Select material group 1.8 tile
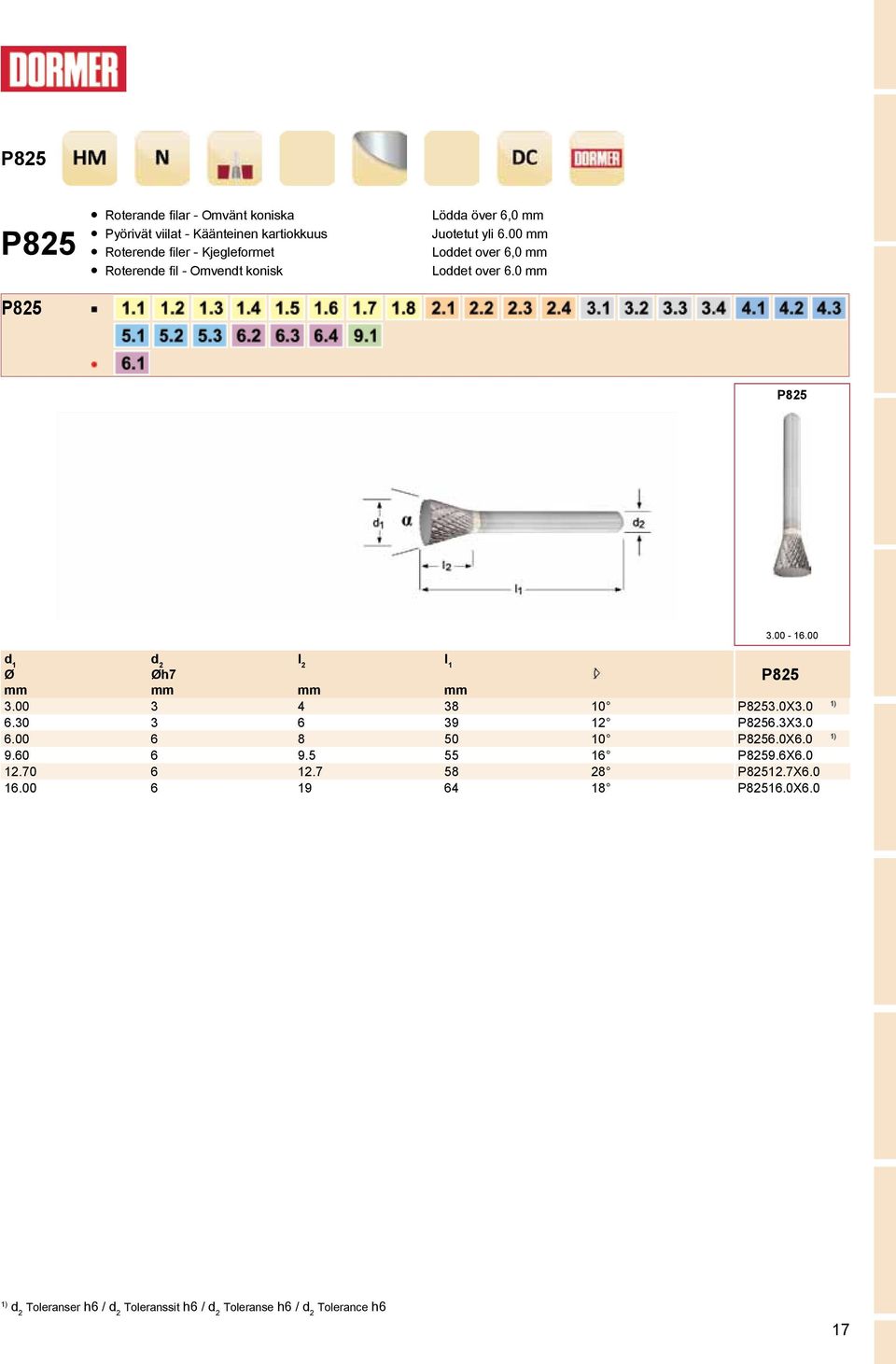The image size is (896, 1364). pos(403,308)
